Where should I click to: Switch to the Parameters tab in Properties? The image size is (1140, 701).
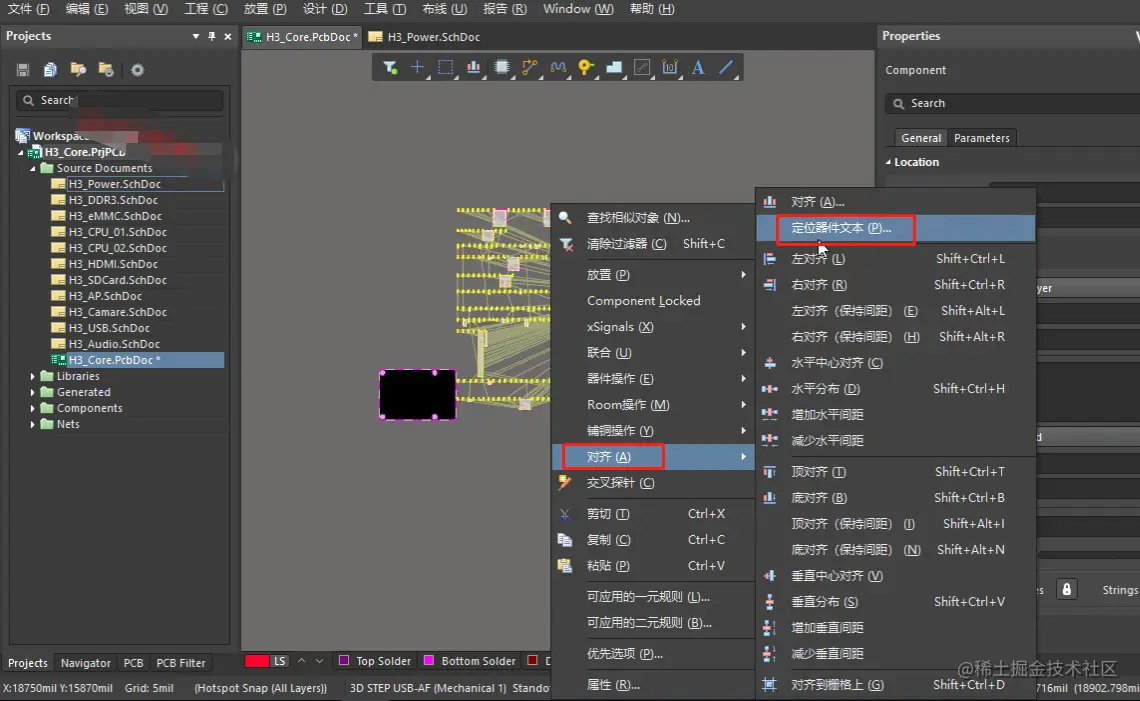pyautogui.click(x=982, y=138)
